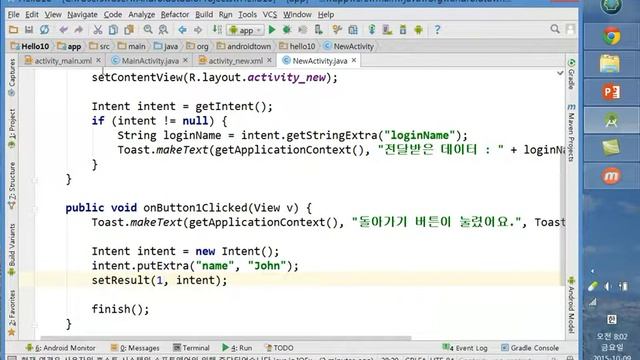
Task: Open the 4: Run tool window
Action: pyautogui.click(x=237, y=348)
